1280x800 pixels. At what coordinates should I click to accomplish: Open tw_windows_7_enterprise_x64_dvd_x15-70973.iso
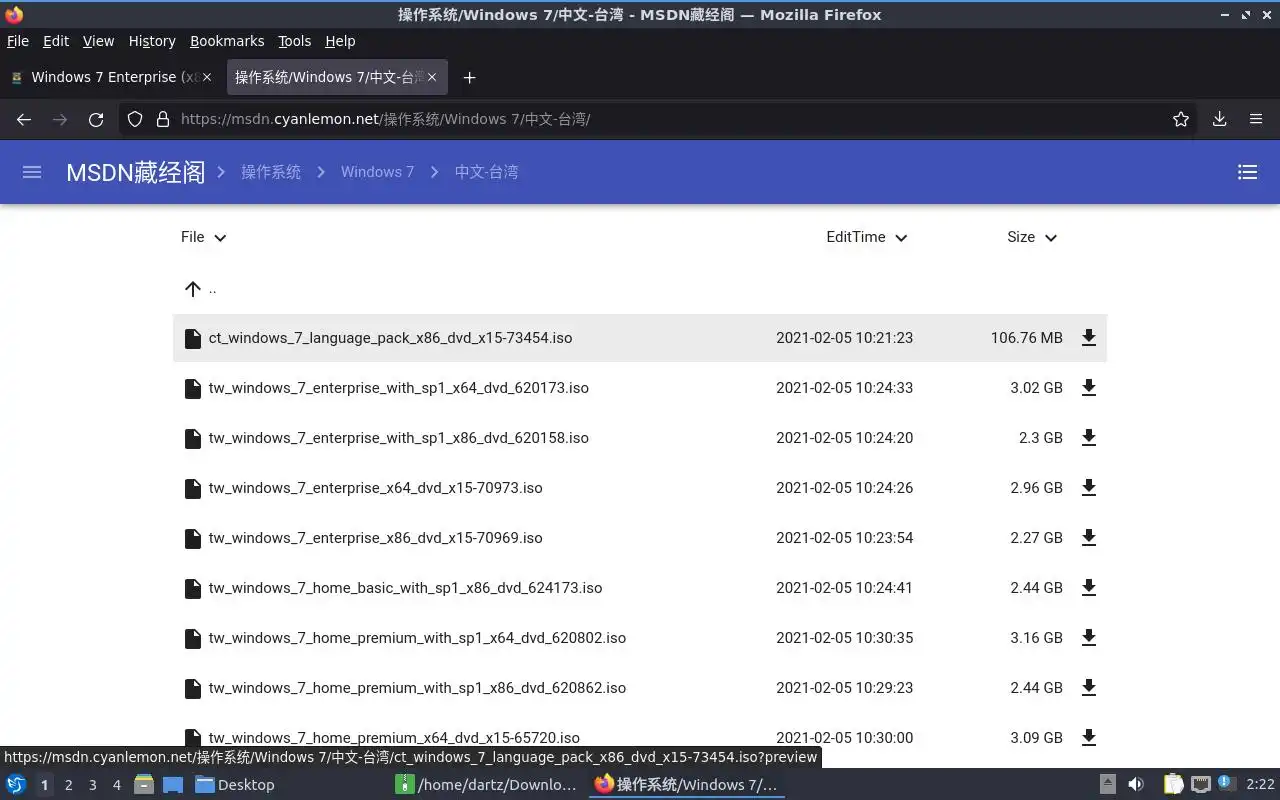tap(376, 488)
